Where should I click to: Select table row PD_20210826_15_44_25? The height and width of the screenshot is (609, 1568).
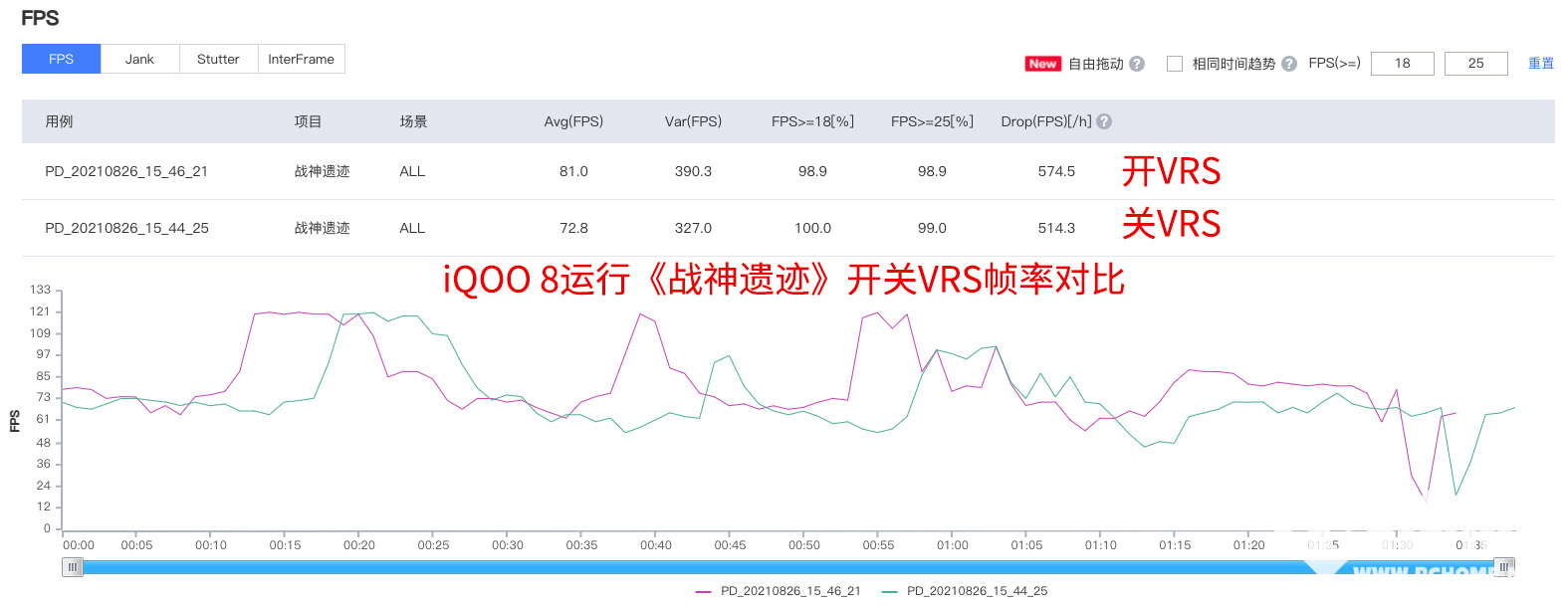pos(787,228)
